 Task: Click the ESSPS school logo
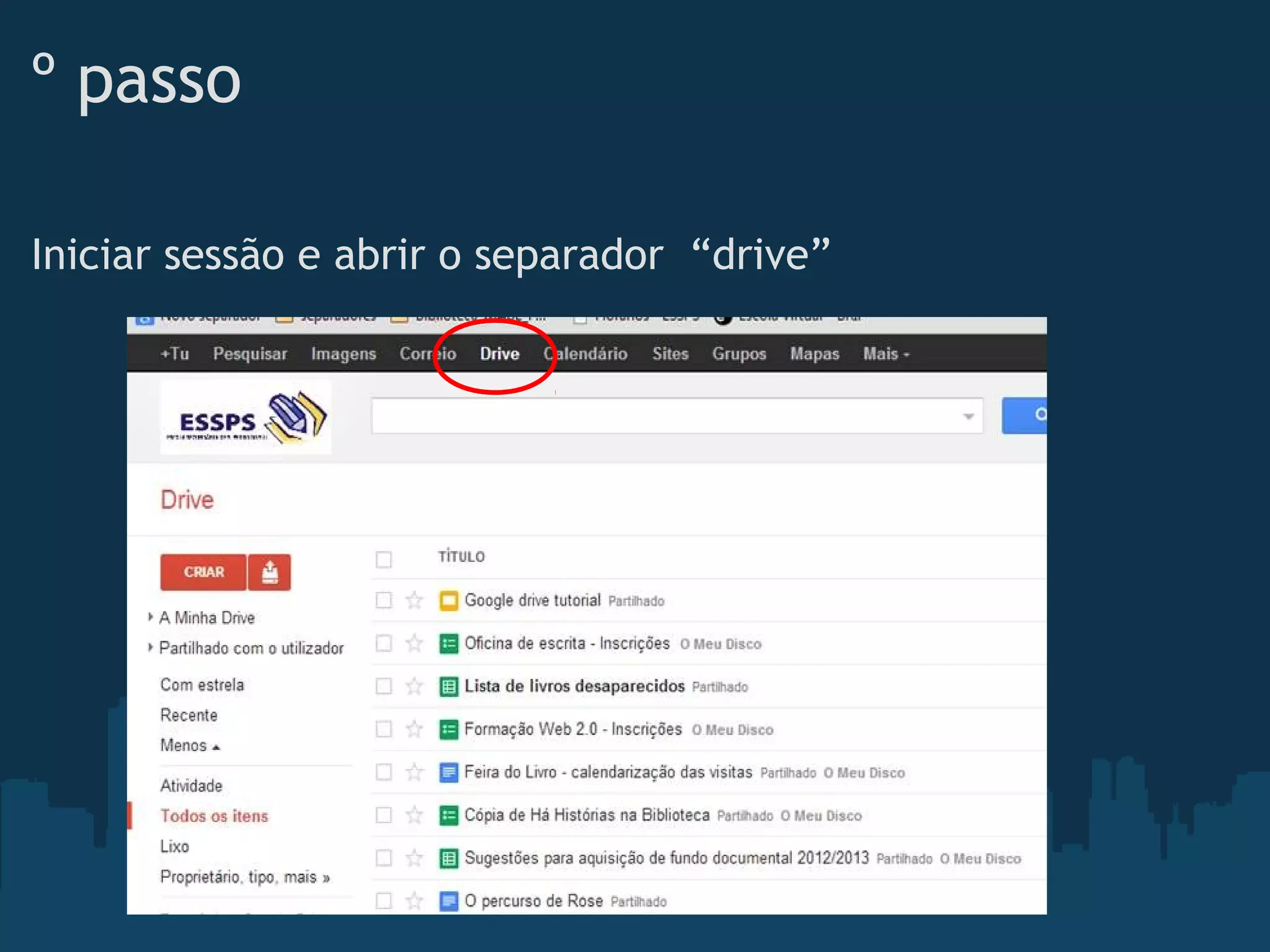246,417
